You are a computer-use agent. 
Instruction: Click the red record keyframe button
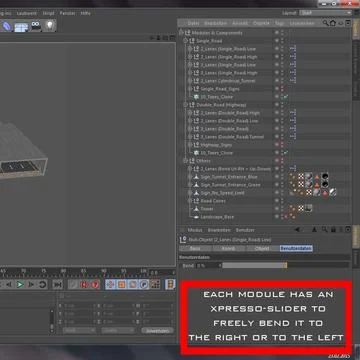coord(84,284)
